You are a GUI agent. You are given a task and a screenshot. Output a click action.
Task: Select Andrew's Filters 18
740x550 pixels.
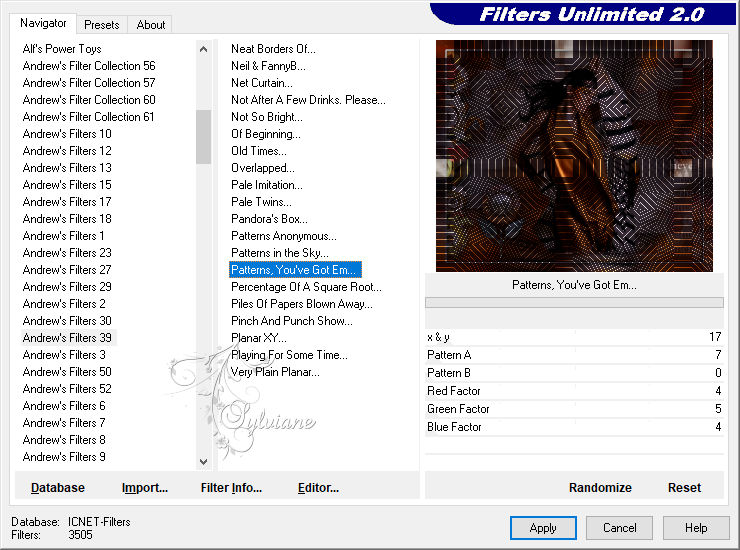point(67,219)
